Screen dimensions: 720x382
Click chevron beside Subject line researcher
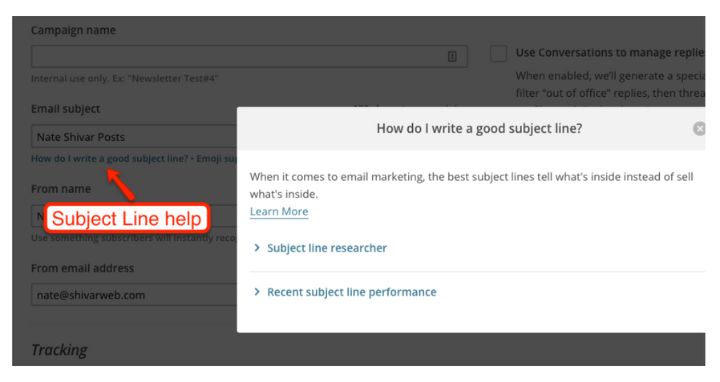tap(257, 248)
